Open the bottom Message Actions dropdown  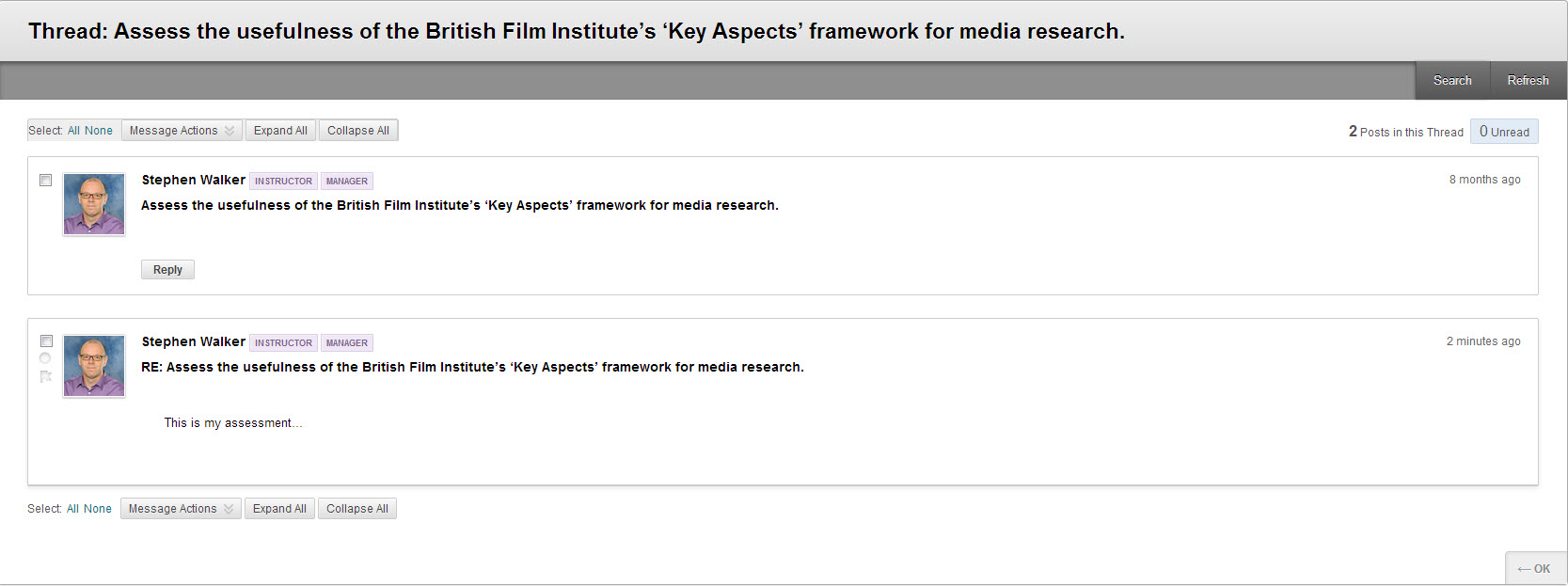click(181, 509)
